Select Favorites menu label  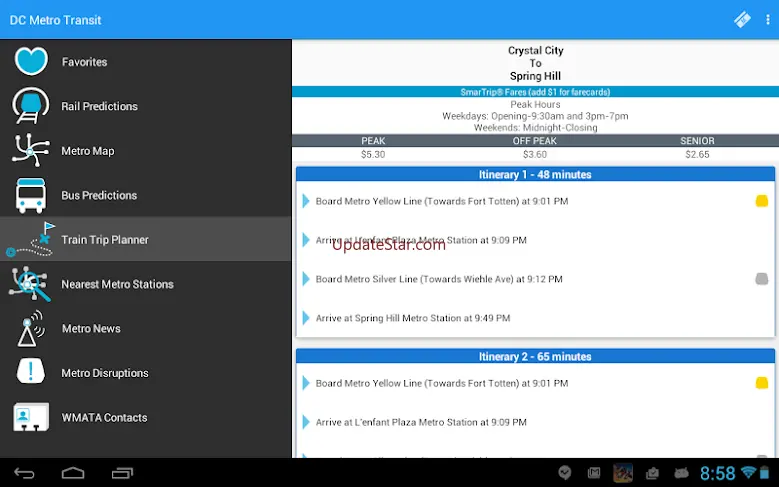84,62
